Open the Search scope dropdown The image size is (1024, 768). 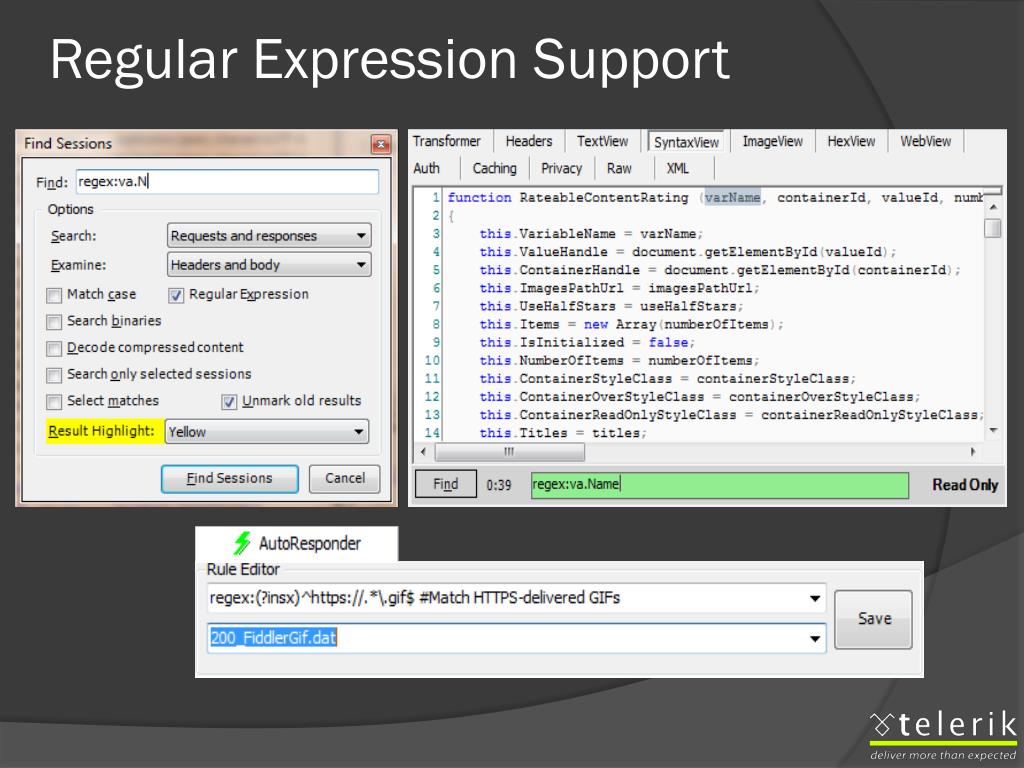tap(269, 236)
